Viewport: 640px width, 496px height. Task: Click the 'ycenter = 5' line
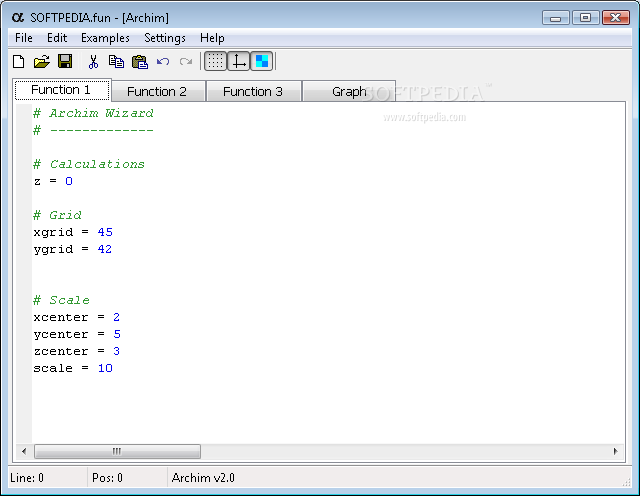(x=77, y=334)
